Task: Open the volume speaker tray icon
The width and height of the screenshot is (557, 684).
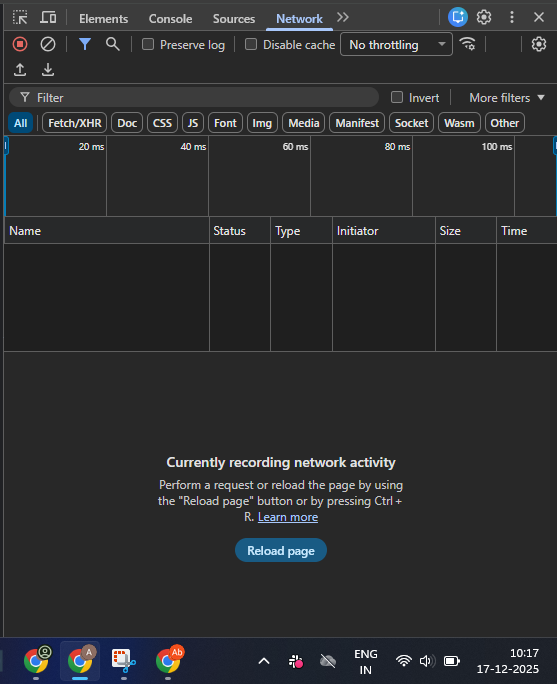Action: (427, 661)
